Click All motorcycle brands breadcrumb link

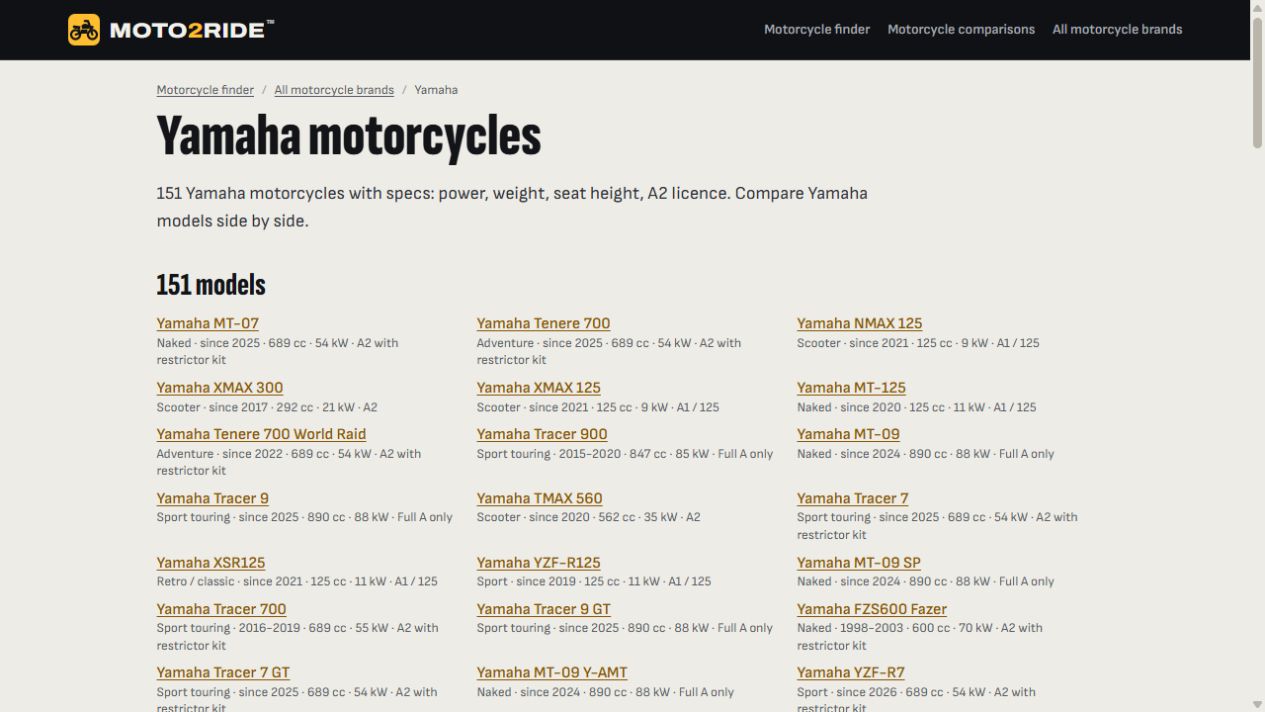click(334, 90)
